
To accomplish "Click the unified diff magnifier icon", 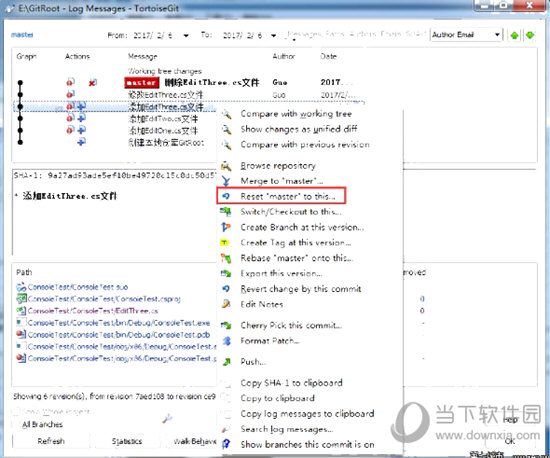I will (227, 129).
